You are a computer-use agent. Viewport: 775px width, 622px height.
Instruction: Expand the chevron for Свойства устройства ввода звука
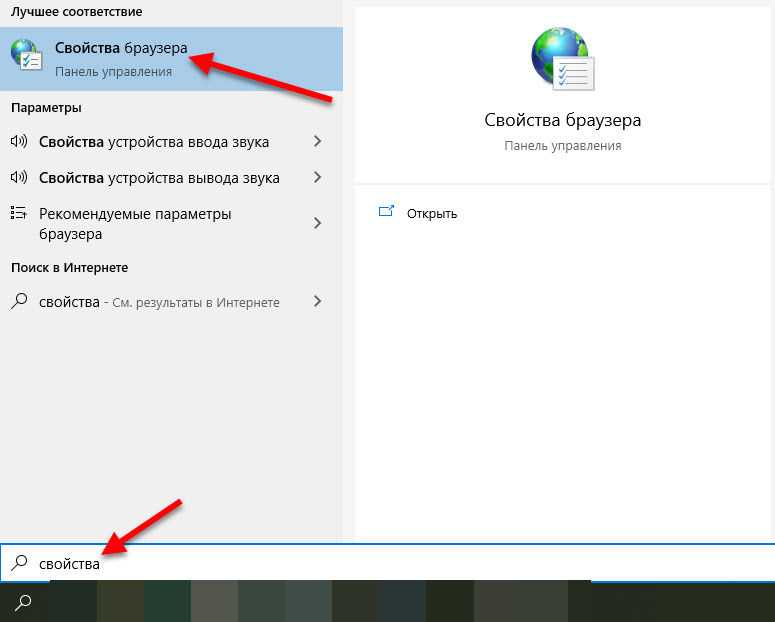click(317, 142)
